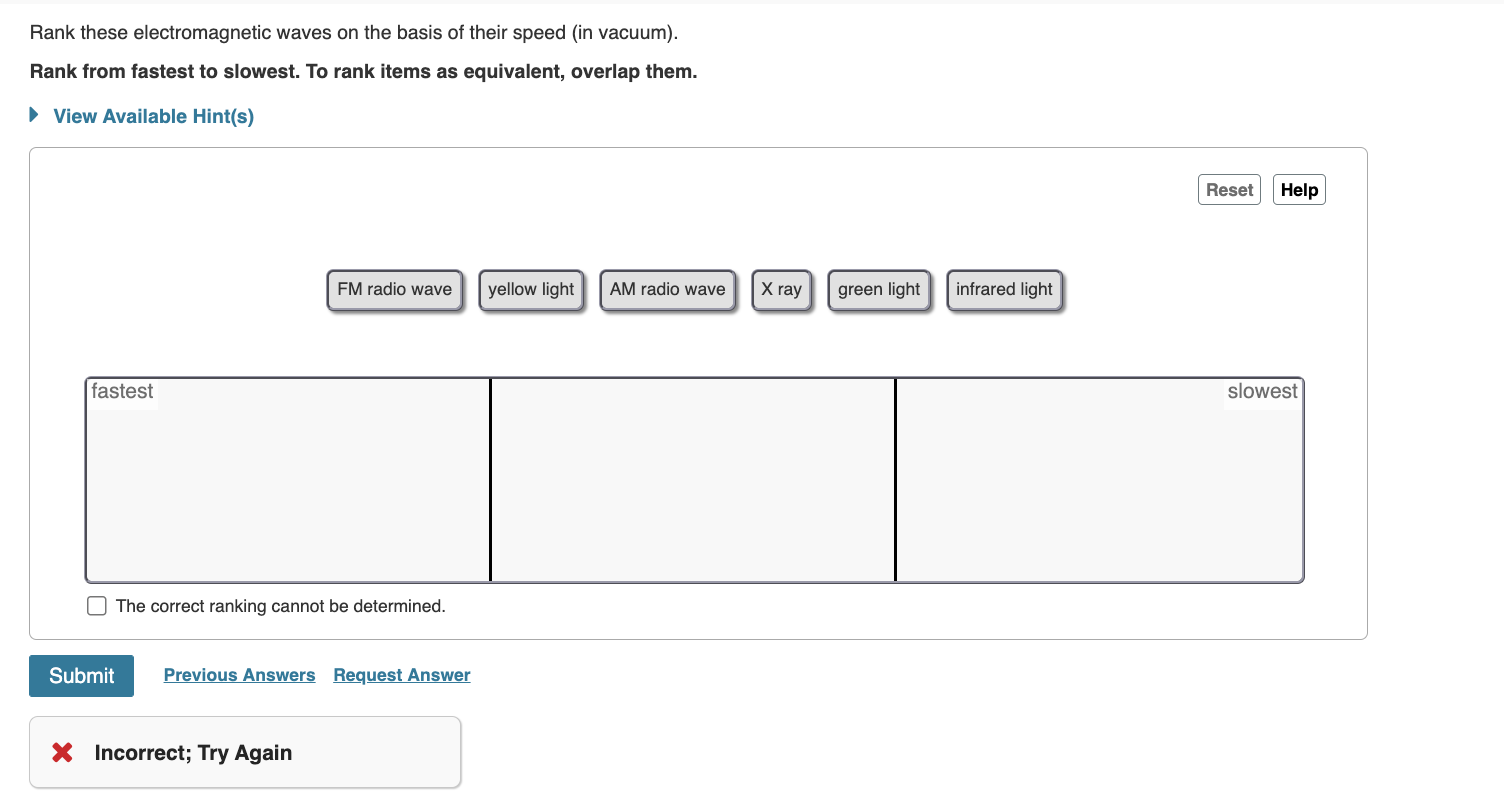
Task: Click the red X incorrect icon
Action: click(x=61, y=752)
